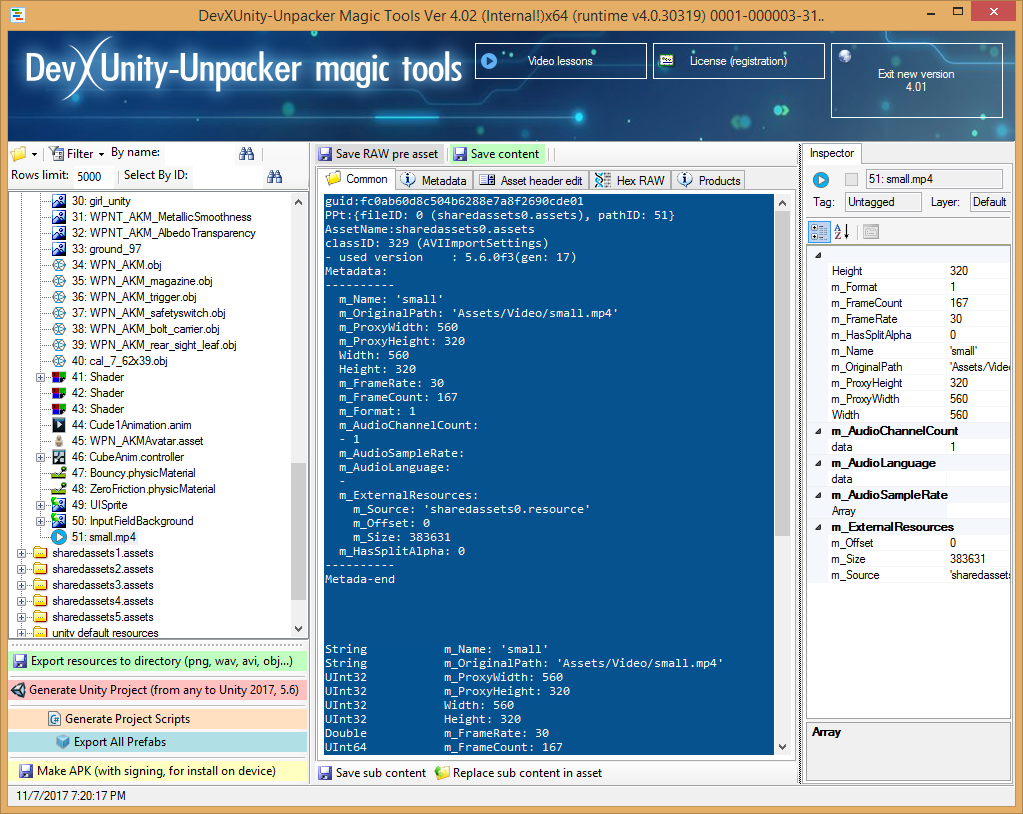This screenshot has width=1023, height=814.
Task: Collapse the m_AudioLanguage property group
Action: (x=818, y=463)
